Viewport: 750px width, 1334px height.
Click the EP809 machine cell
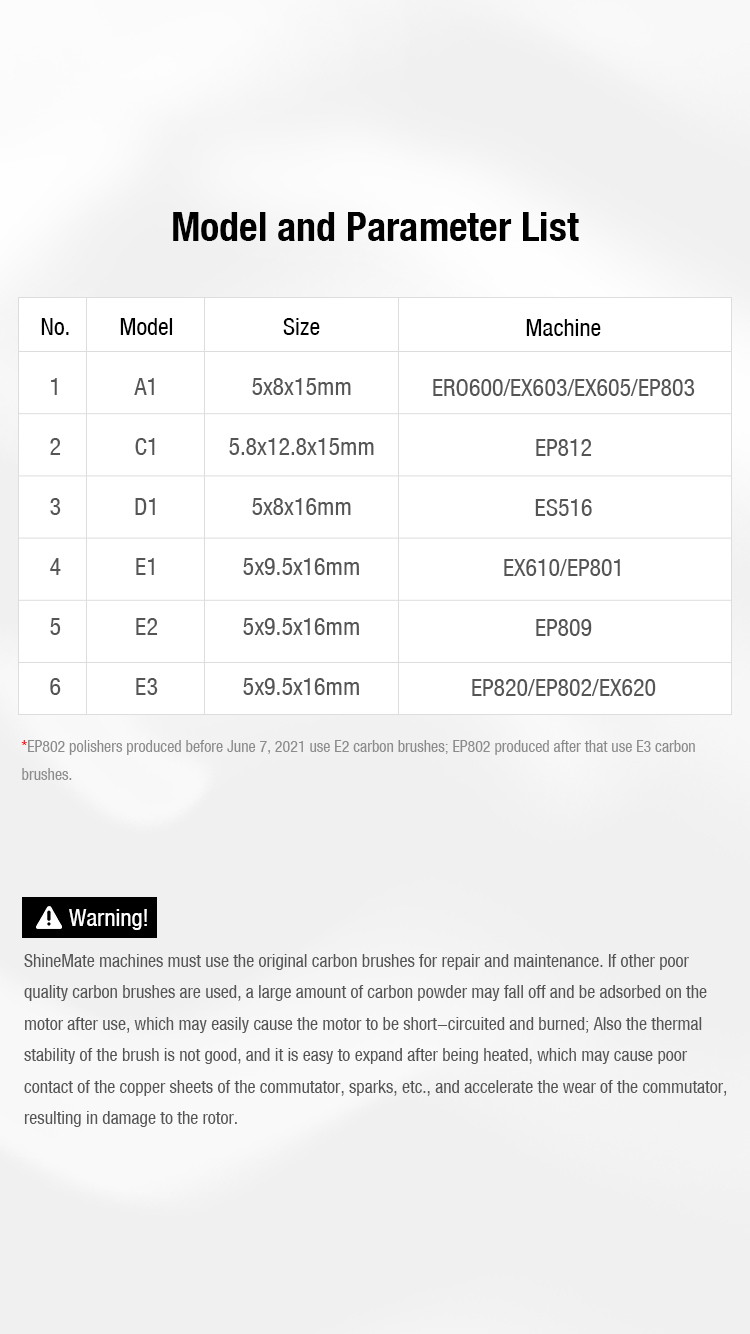tap(564, 628)
